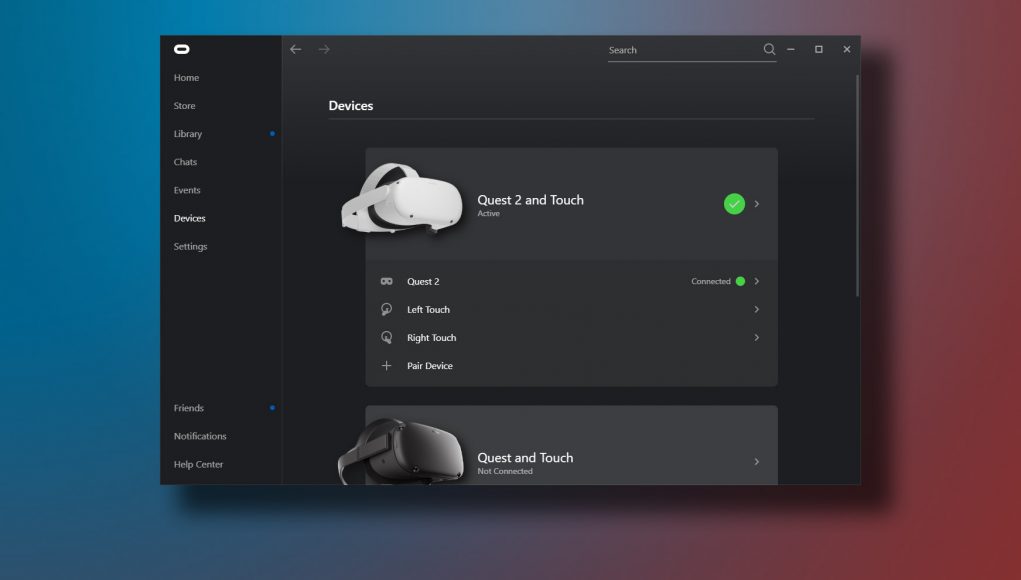Click the Right Touch controller icon

(x=387, y=337)
